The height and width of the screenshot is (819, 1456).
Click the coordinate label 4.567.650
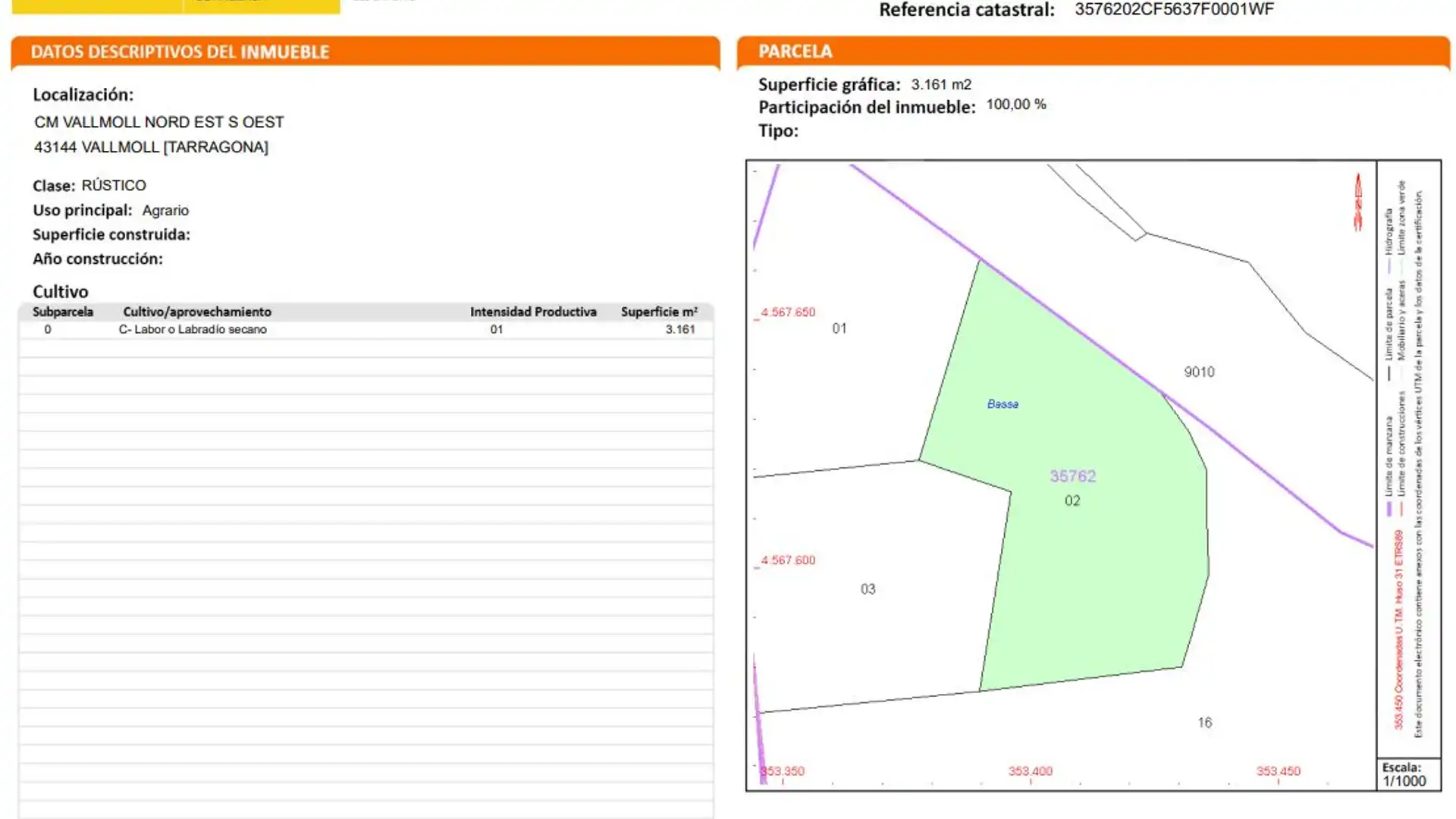pos(787,312)
